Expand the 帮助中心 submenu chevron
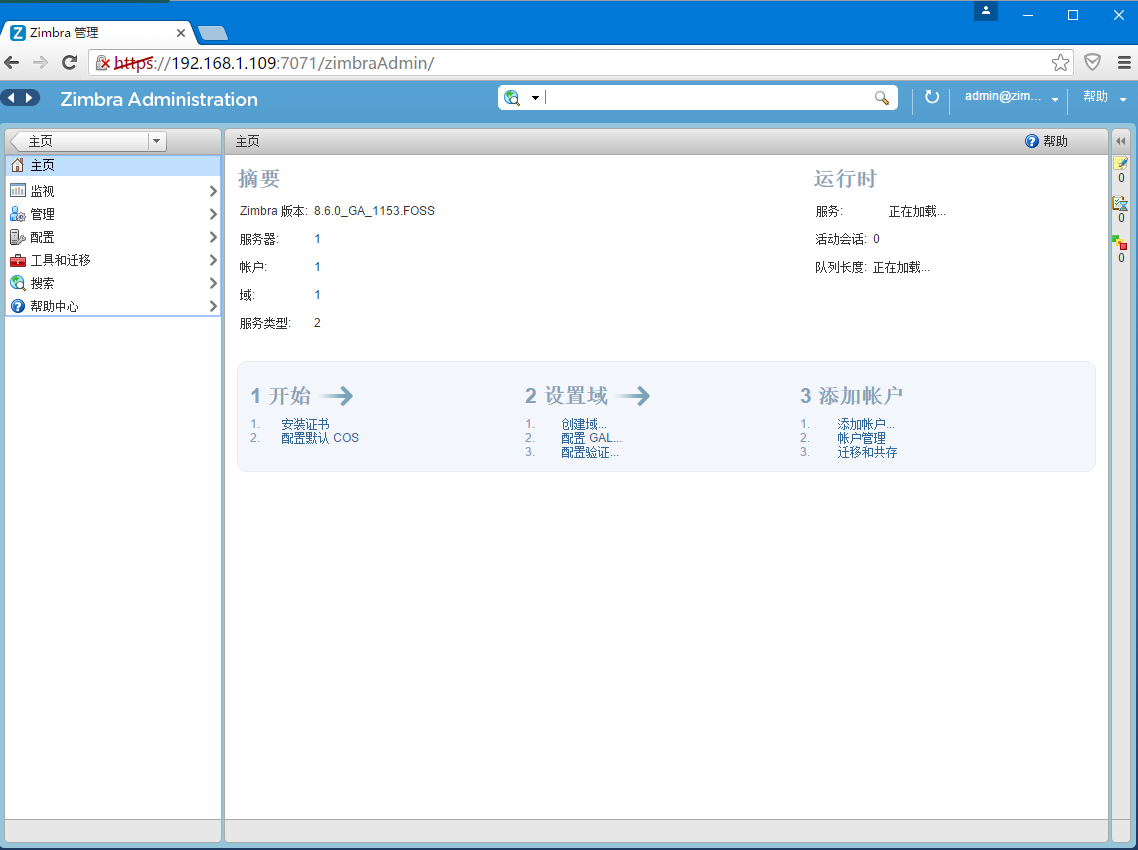Image resolution: width=1138 pixels, height=850 pixels. click(x=213, y=306)
